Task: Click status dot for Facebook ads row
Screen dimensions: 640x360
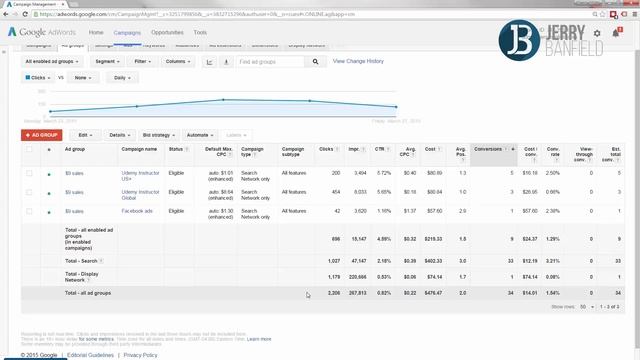Action: tap(49, 213)
